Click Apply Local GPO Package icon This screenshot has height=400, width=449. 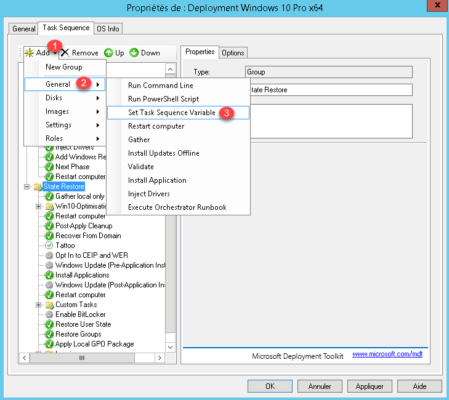click(x=49, y=344)
